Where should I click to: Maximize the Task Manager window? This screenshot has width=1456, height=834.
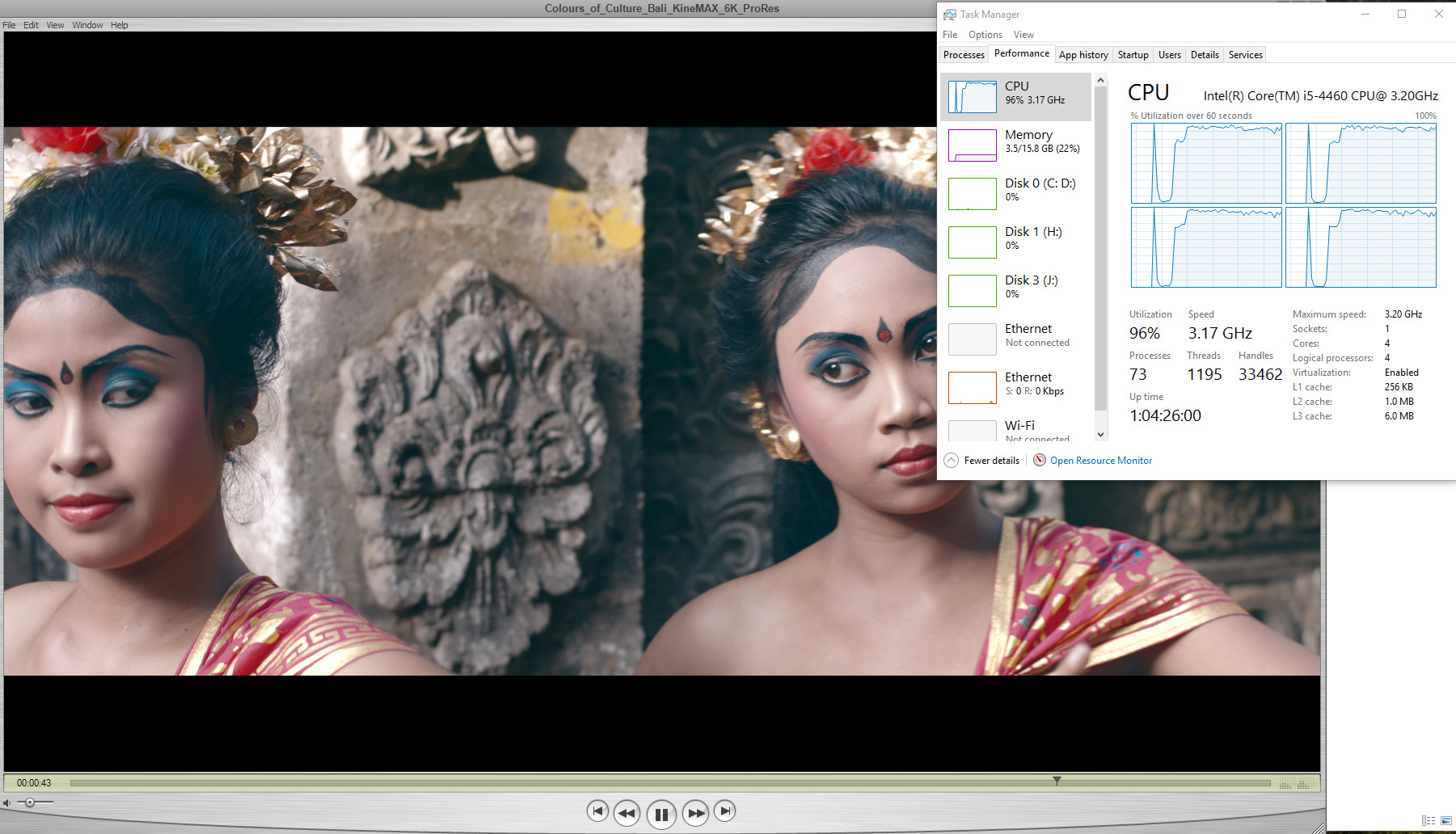tap(1402, 14)
